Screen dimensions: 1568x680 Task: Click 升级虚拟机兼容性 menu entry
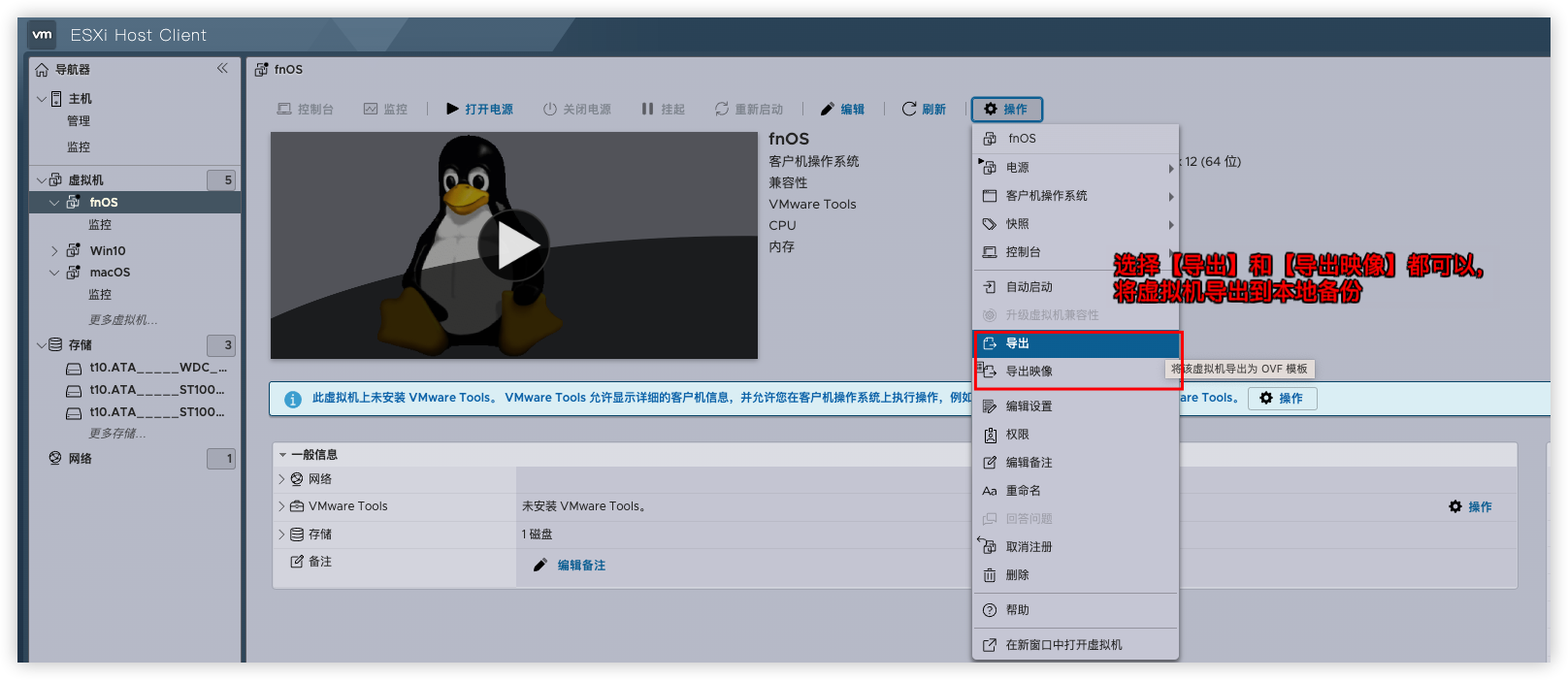pos(1076,315)
